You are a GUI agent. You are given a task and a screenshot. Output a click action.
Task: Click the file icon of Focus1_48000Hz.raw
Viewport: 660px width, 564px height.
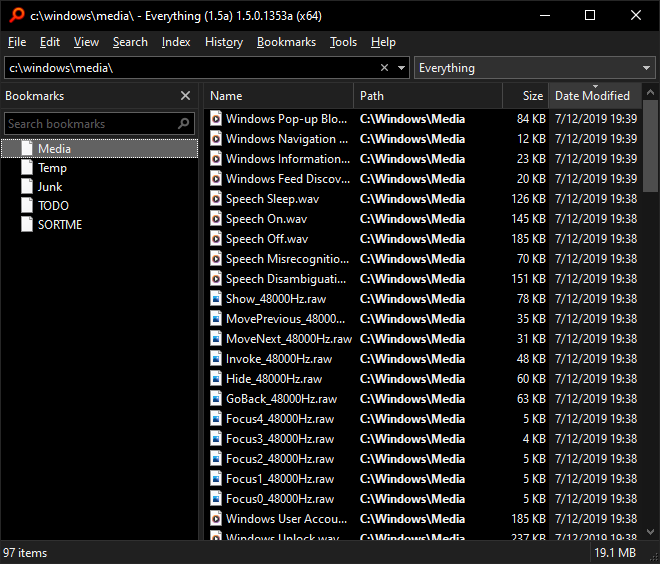point(216,479)
